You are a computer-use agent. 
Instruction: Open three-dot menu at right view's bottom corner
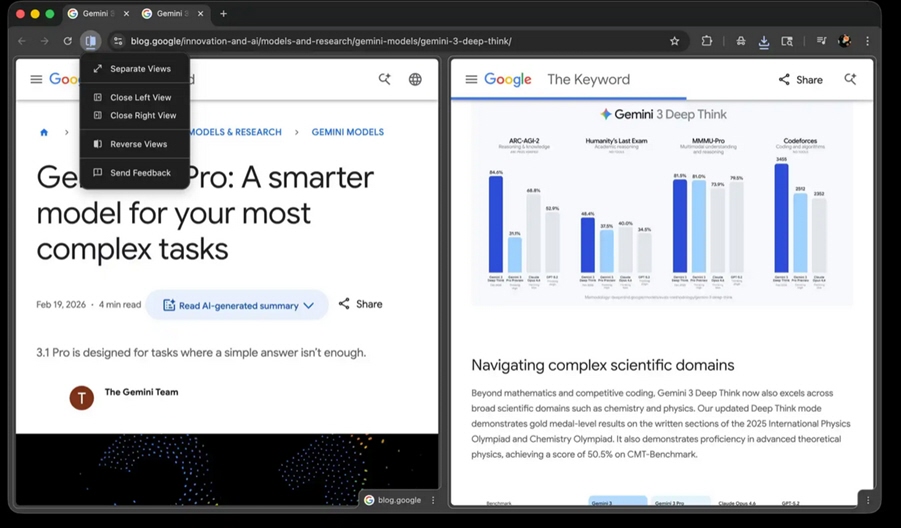(868, 500)
